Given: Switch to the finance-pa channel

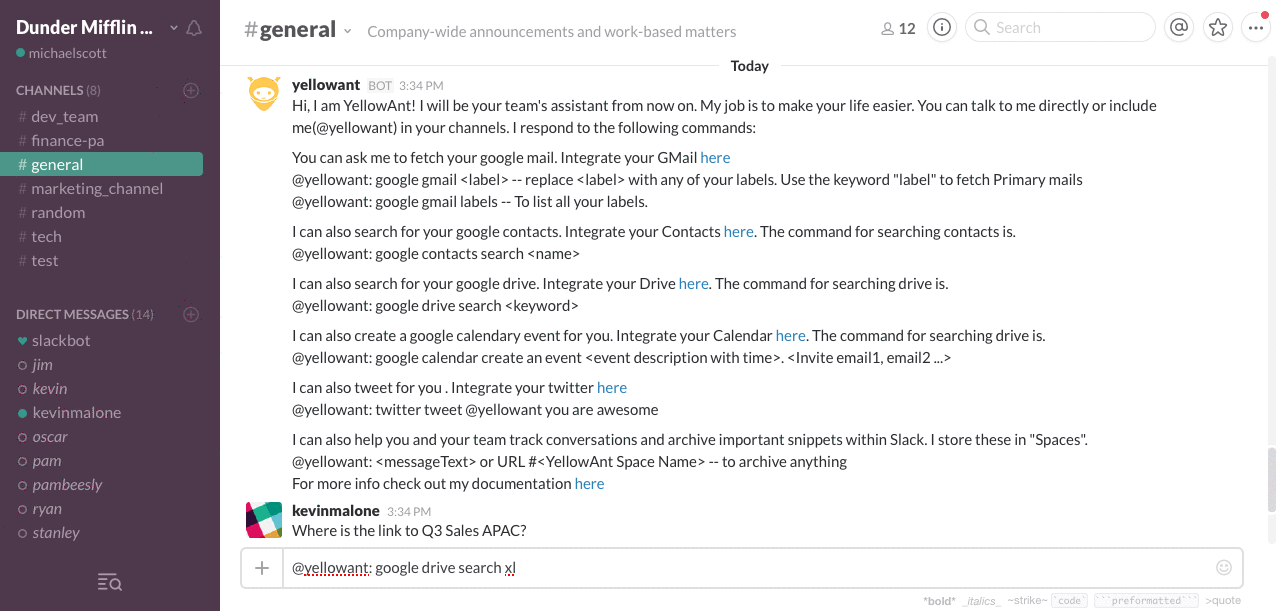Looking at the screenshot, I should click(x=67, y=140).
